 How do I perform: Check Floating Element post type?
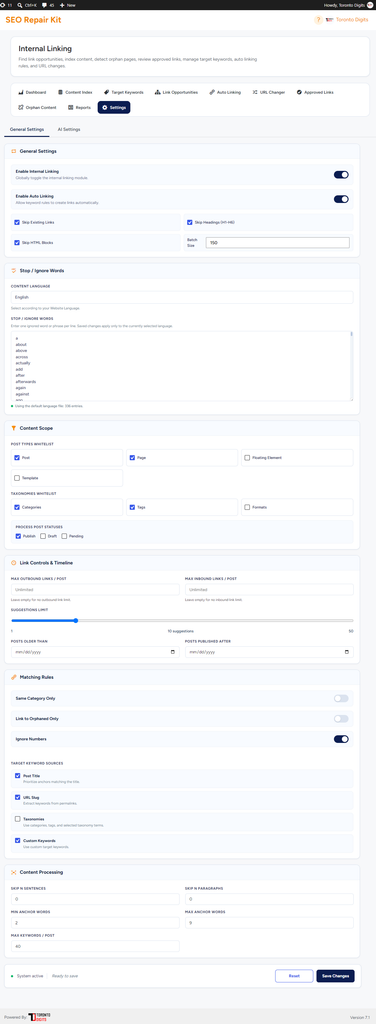tap(247, 458)
